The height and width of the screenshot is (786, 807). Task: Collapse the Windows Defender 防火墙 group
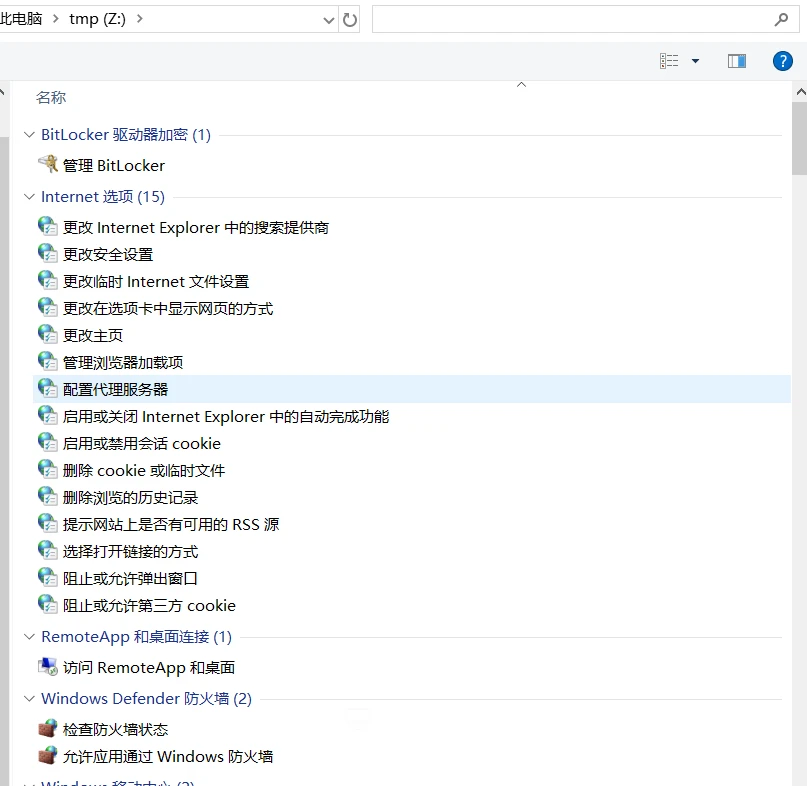click(x=29, y=698)
